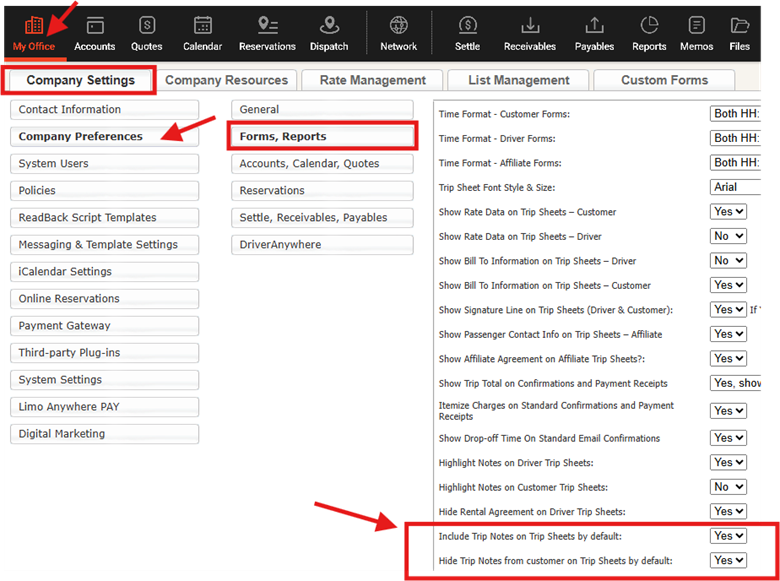Open the Payables upload icon
780x581 pixels.
pos(595,26)
